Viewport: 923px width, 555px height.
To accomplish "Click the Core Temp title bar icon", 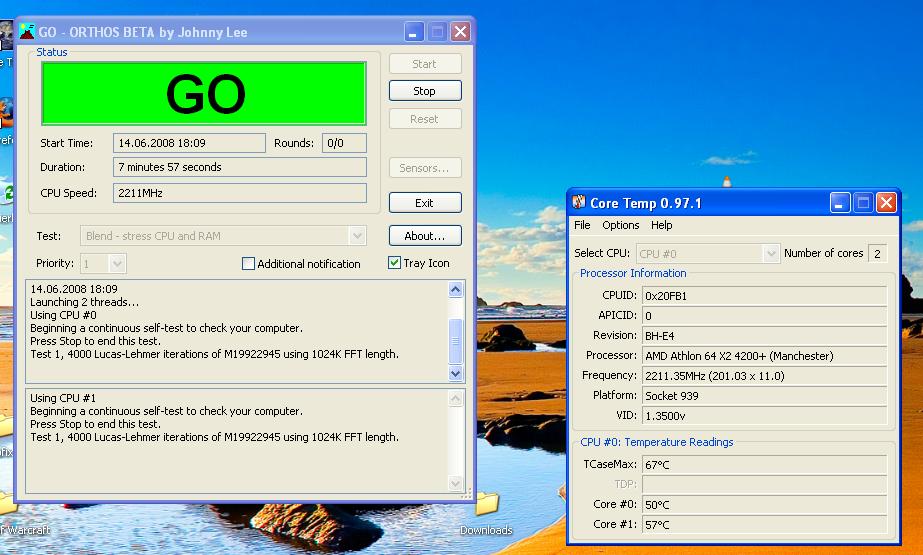I will point(579,202).
